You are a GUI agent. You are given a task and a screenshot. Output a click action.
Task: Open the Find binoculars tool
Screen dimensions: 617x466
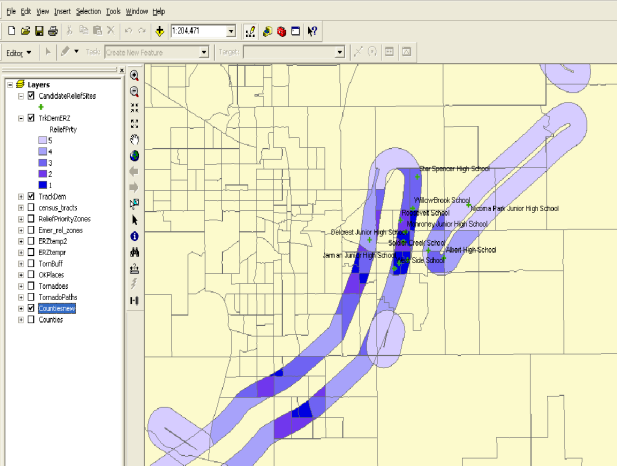pos(134,251)
